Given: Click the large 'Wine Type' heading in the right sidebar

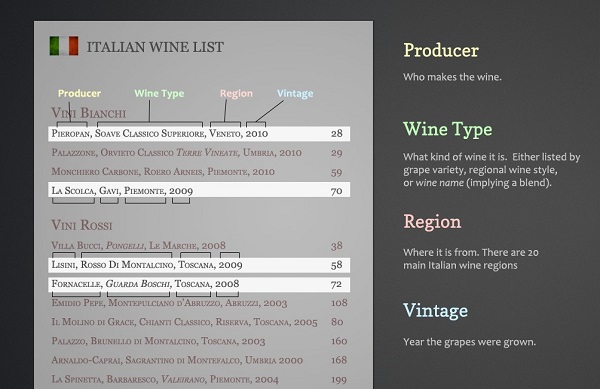Looking at the screenshot, I should tap(448, 129).
